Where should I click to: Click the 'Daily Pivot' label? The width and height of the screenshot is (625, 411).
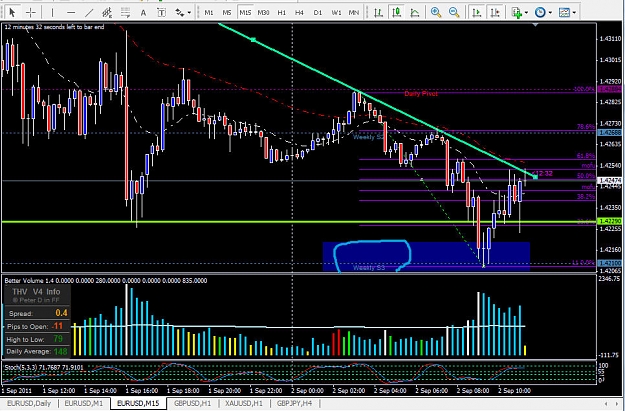click(421, 94)
